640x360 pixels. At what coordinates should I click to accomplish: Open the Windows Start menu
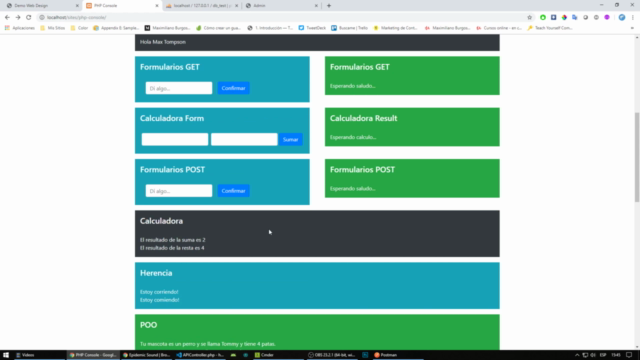tap(6, 355)
